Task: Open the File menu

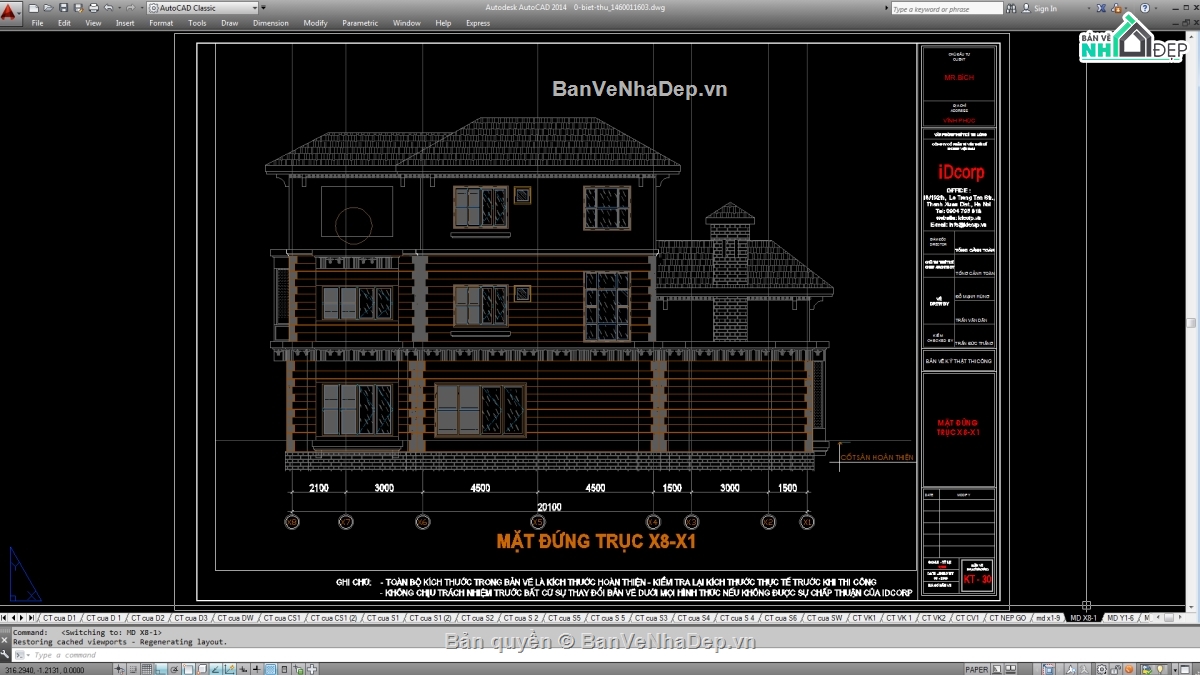Action: pyautogui.click(x=37, y=23)
